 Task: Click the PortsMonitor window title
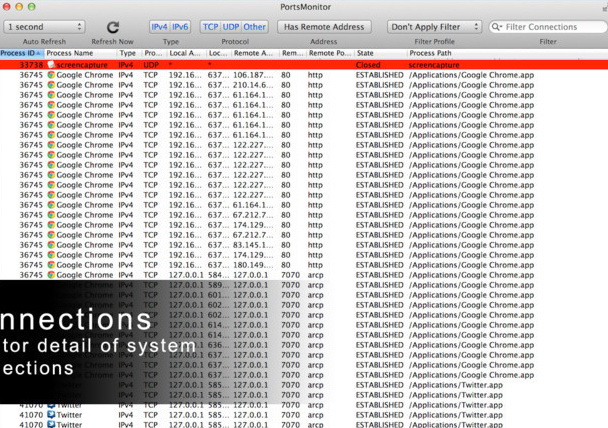coord(305,7)
